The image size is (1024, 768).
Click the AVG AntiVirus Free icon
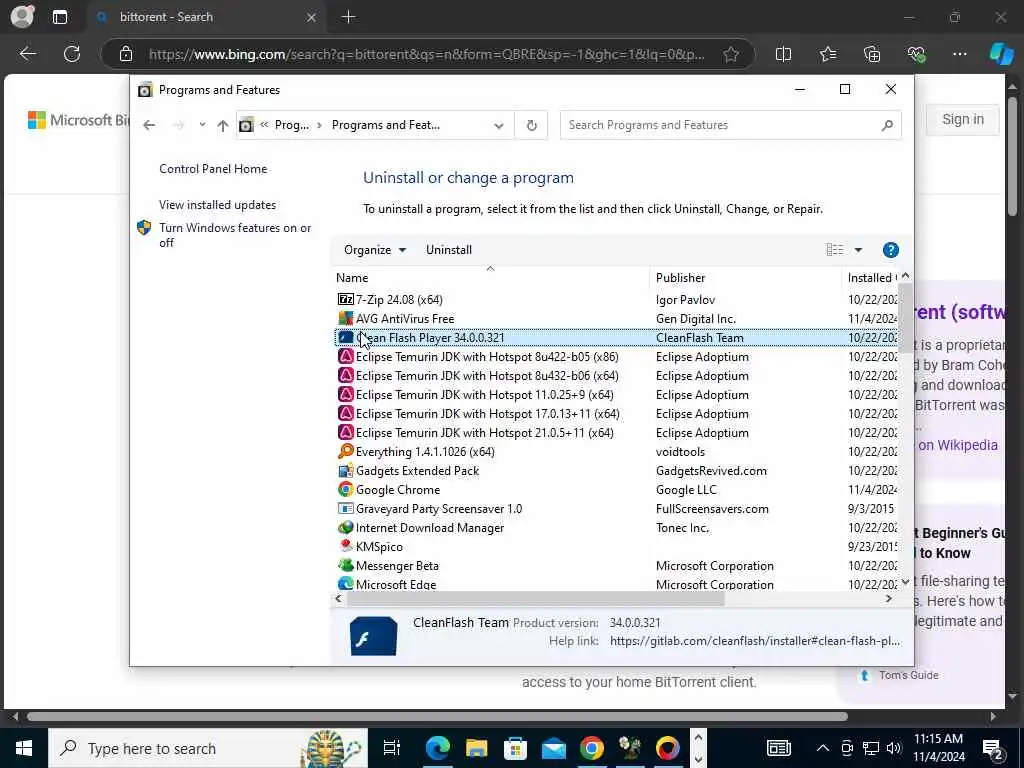click(345, 318)
